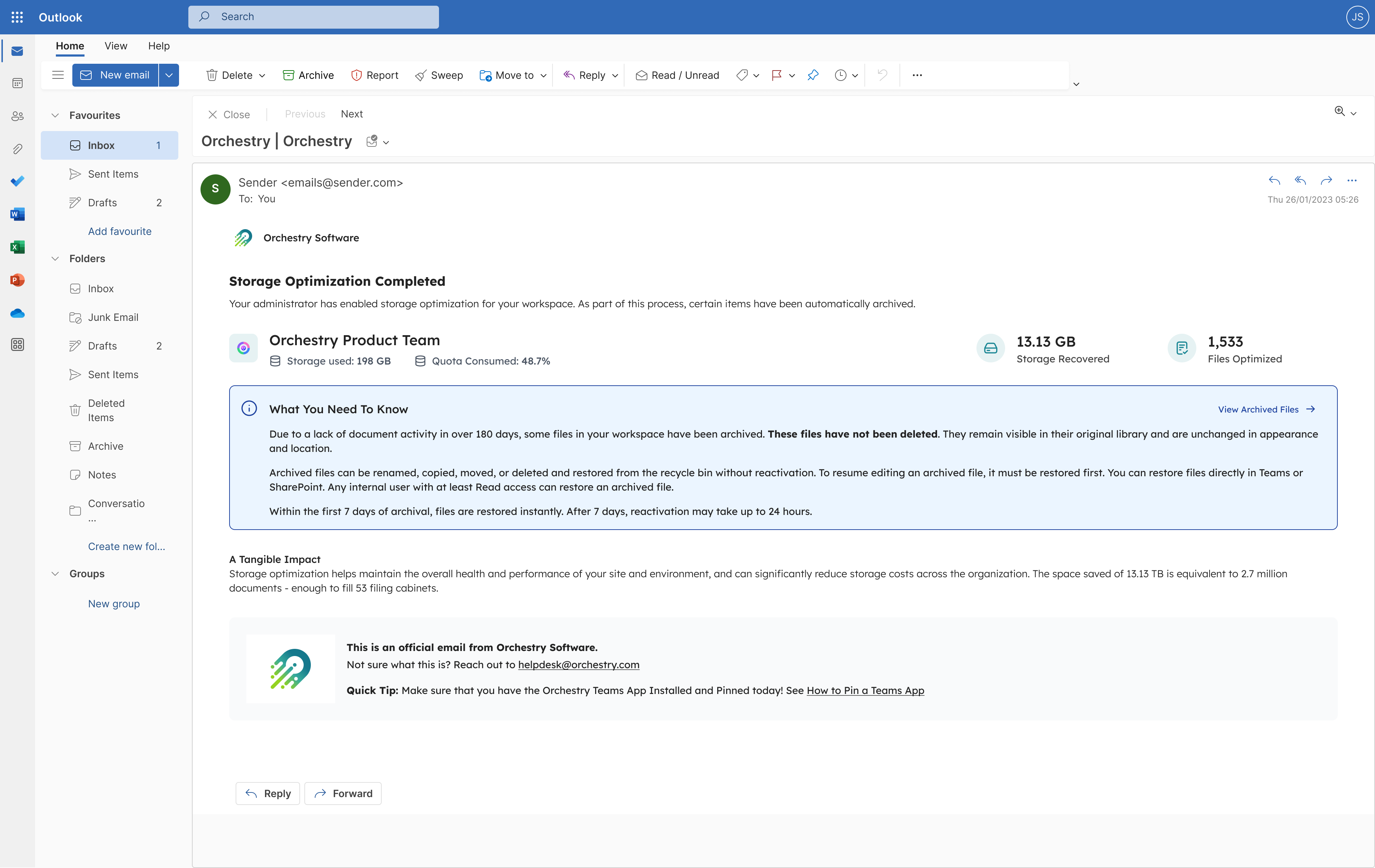Viewport: 1375px width, 868px height.
Task: Close the open message
Action: tap(229, 115)
